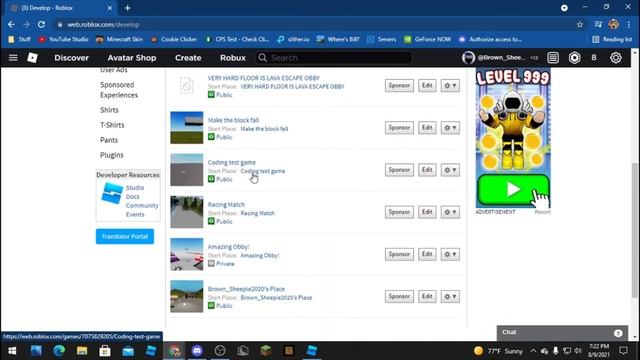Image resolution: width=640 pixels, height=360 pixels.
Task: Open the Chrome profile avatar icon
Action: click(613, 24)
